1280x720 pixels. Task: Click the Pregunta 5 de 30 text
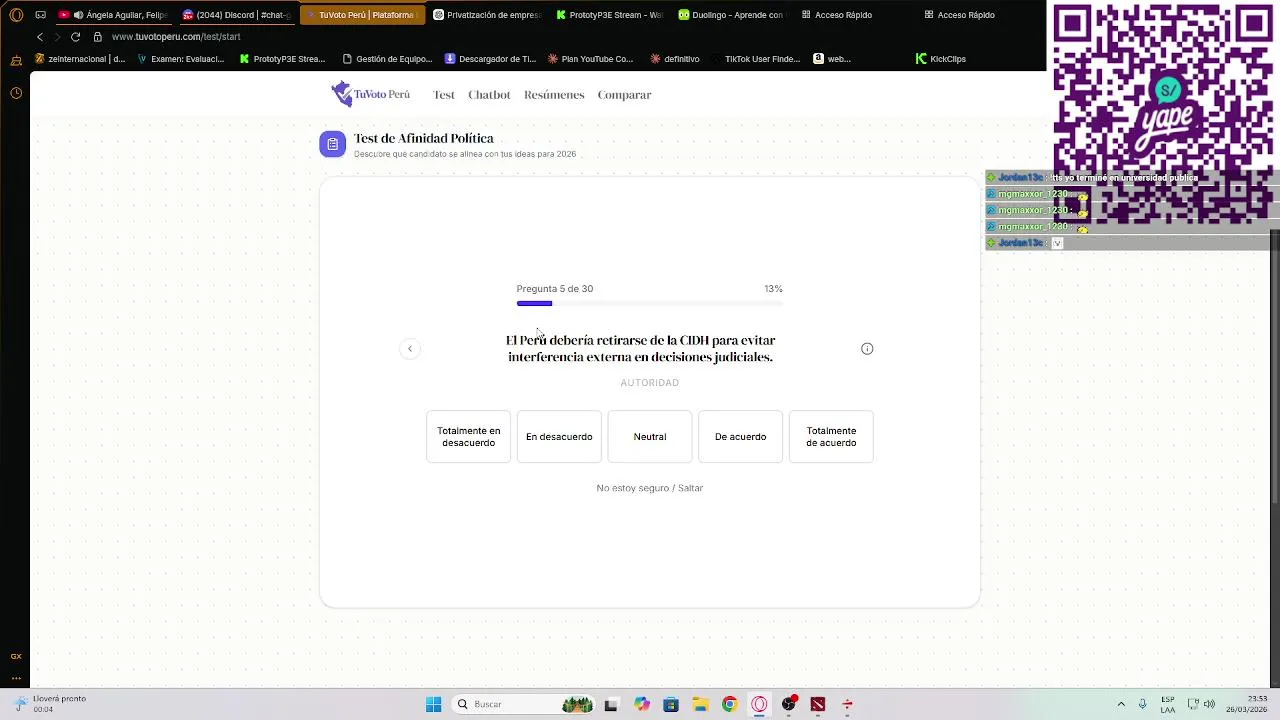coord(555,289)
